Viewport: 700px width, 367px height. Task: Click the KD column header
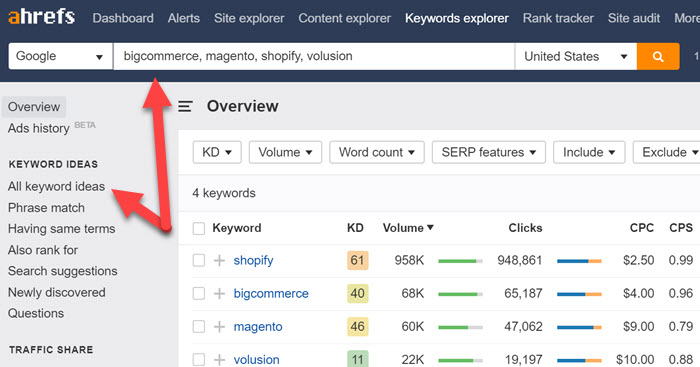[355, 228]
